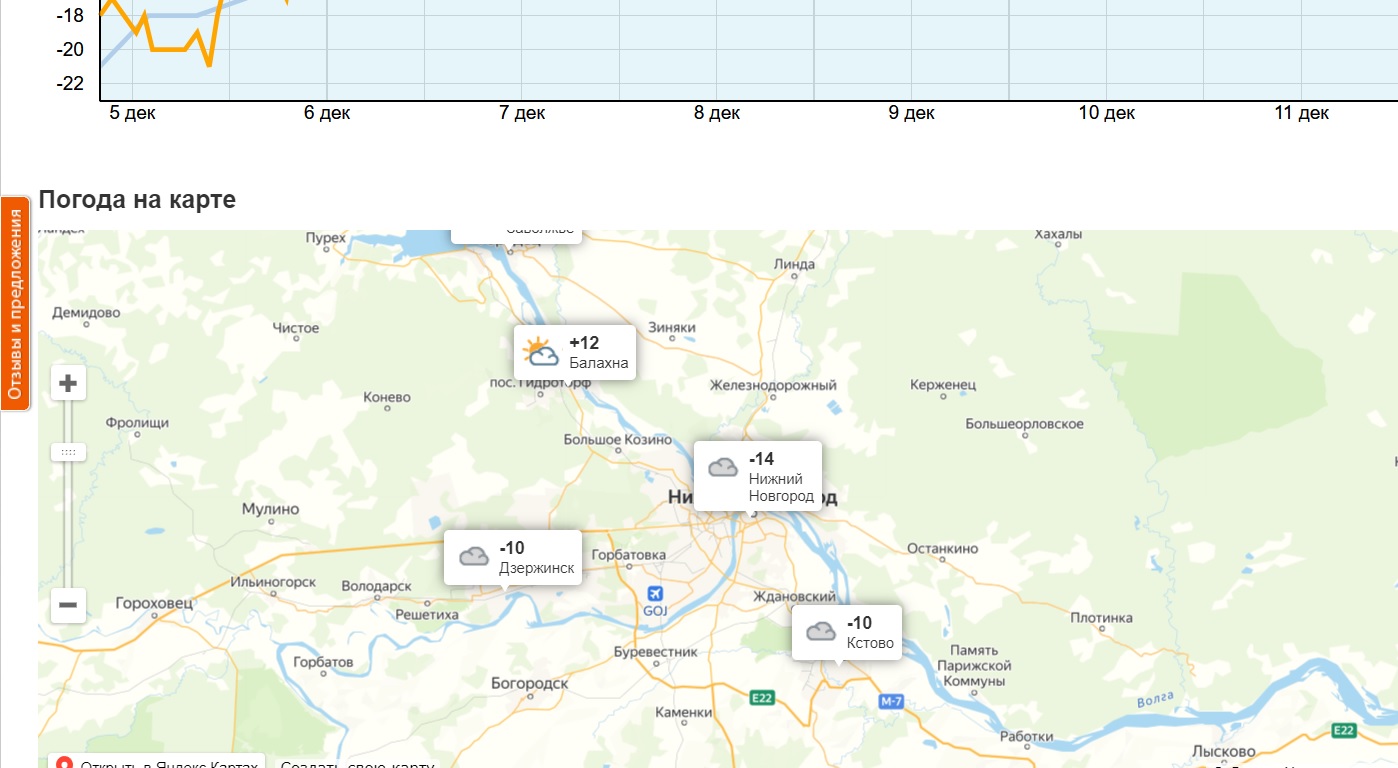Click the map zoom slider handle

pyautogui.click(x=68, y=452)
